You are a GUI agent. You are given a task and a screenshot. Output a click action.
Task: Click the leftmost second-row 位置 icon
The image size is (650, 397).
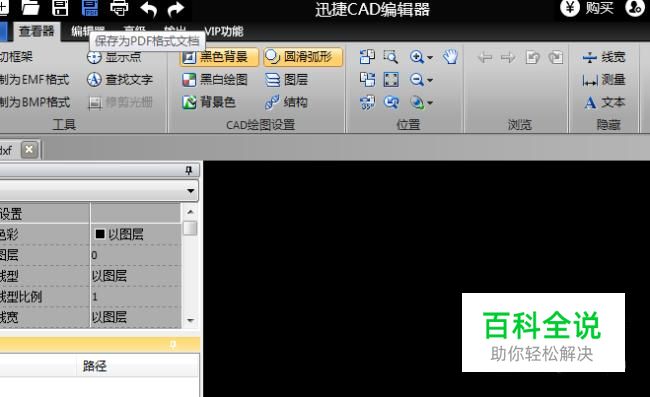click(x=367, y=80)
